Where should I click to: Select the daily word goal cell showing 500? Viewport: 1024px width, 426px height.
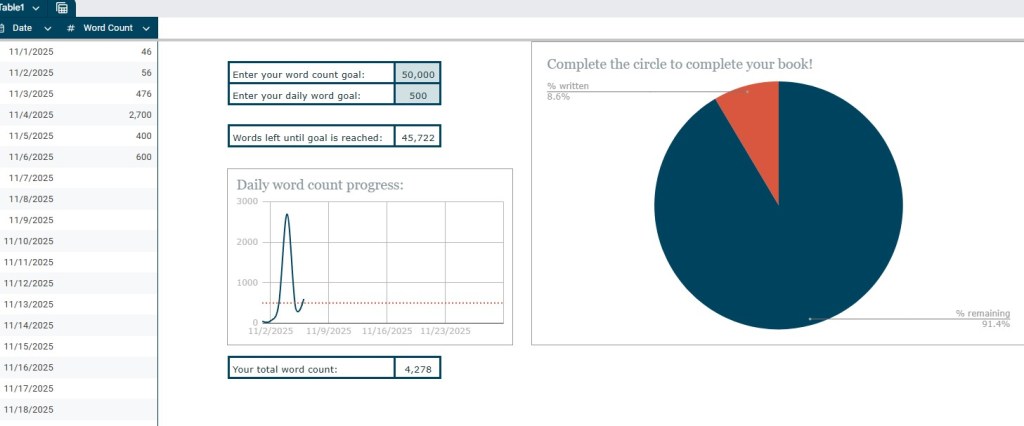click(417, 96)
